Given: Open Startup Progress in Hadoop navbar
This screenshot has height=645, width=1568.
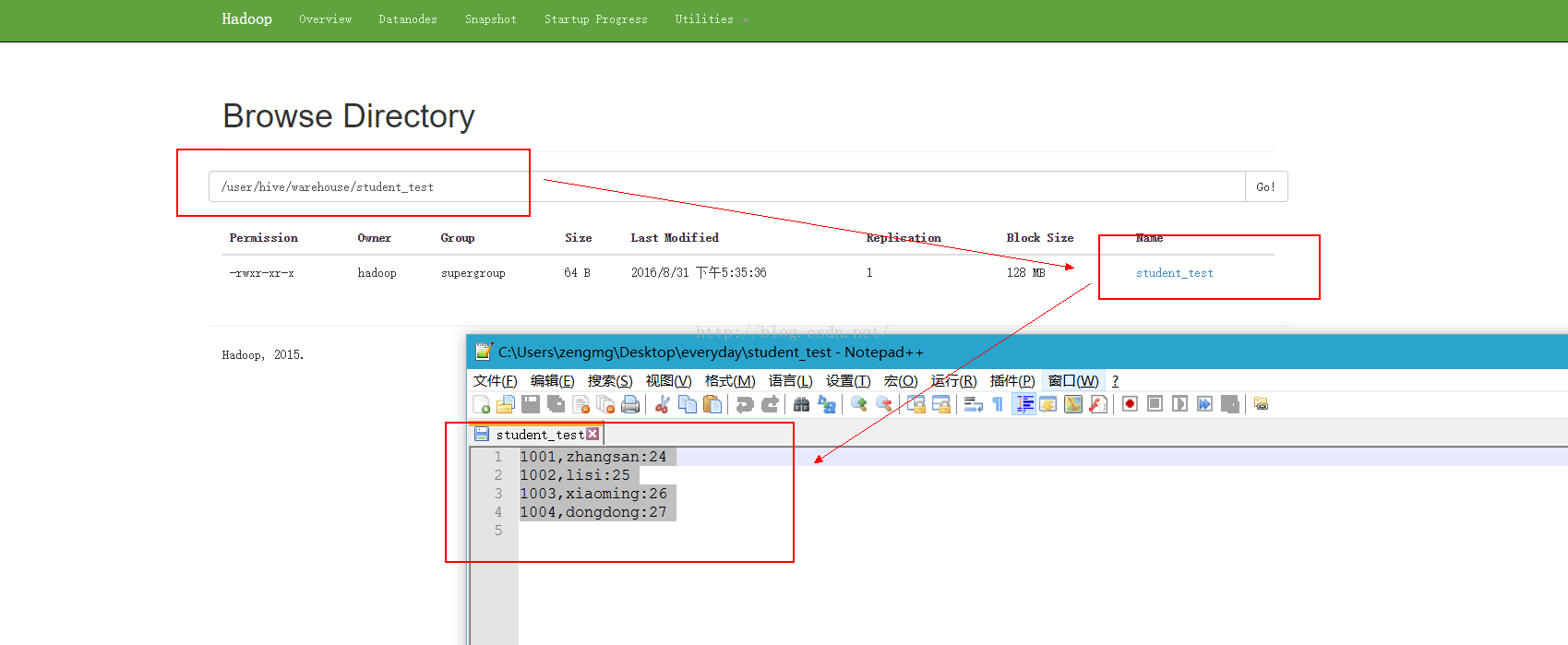Looking at the screenshot, I should pos(595,19).
